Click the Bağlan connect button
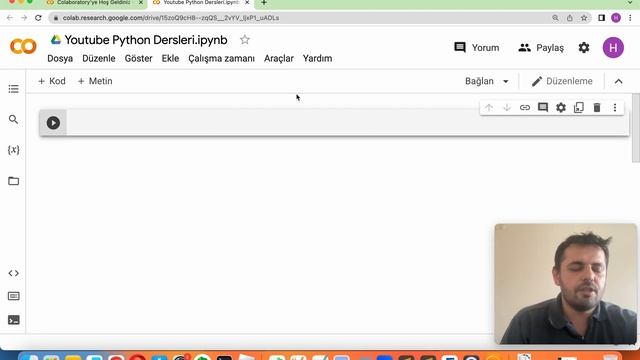This screenshot has height=360, width=640. [479, 81]
